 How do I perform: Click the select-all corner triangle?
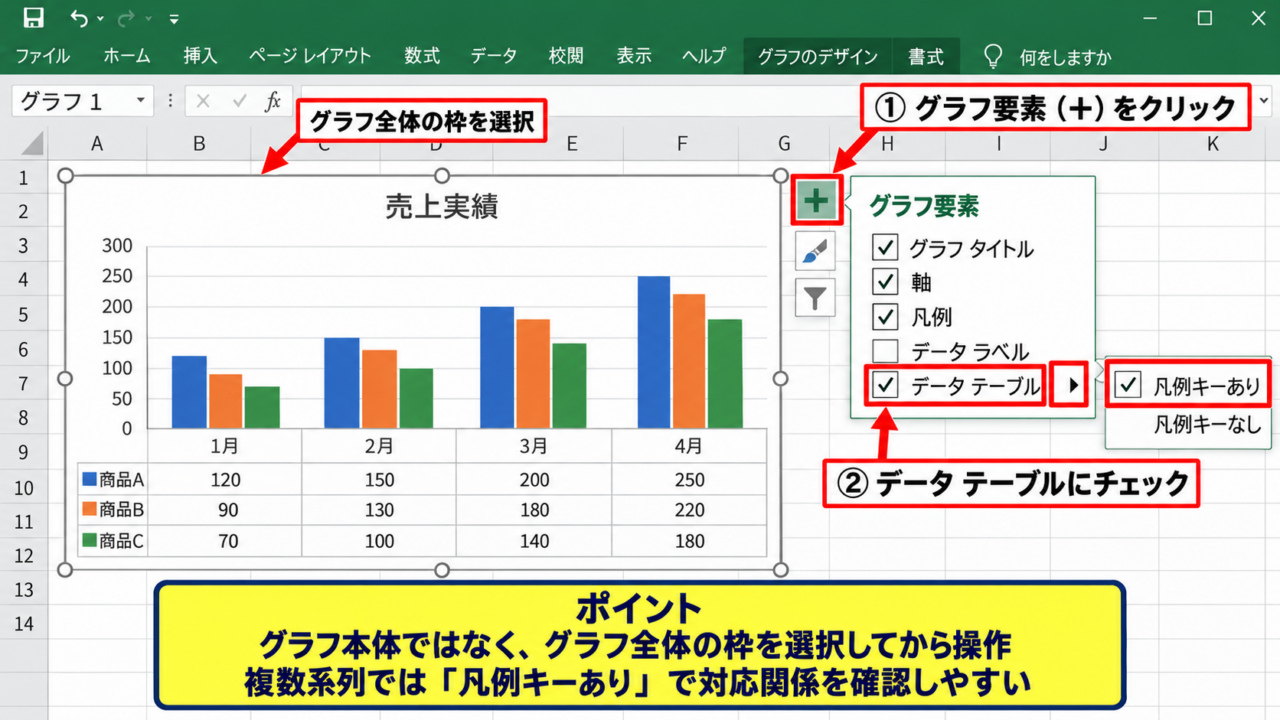point(32,145)
